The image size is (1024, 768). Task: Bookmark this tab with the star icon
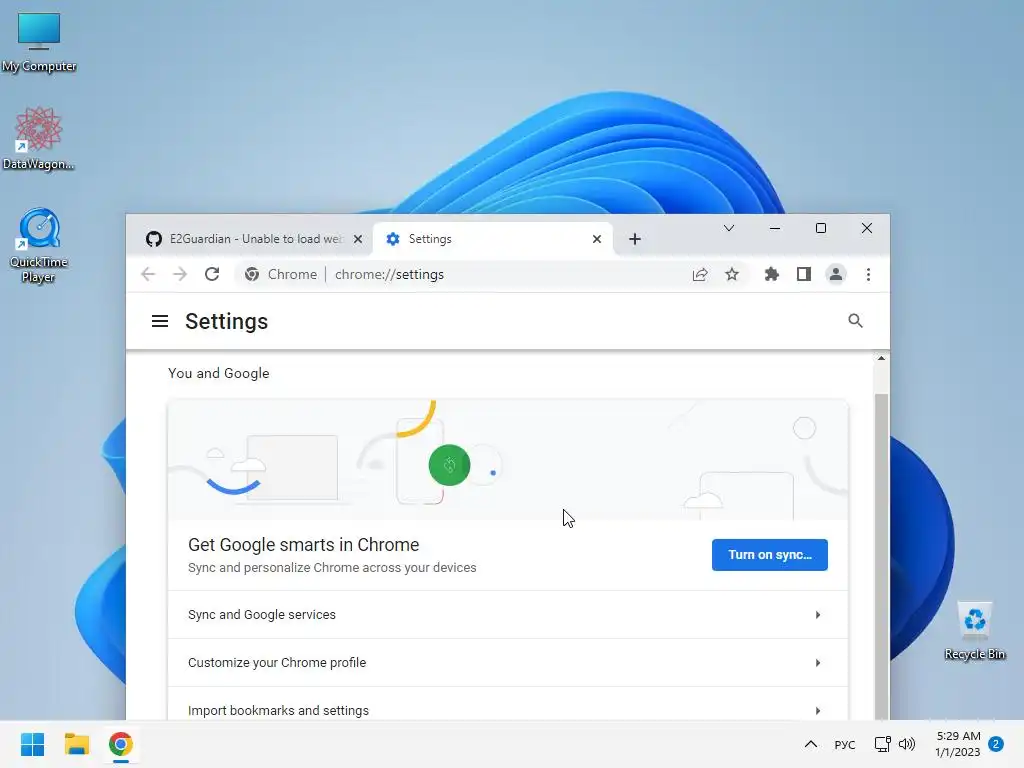(x=732, y=274)
